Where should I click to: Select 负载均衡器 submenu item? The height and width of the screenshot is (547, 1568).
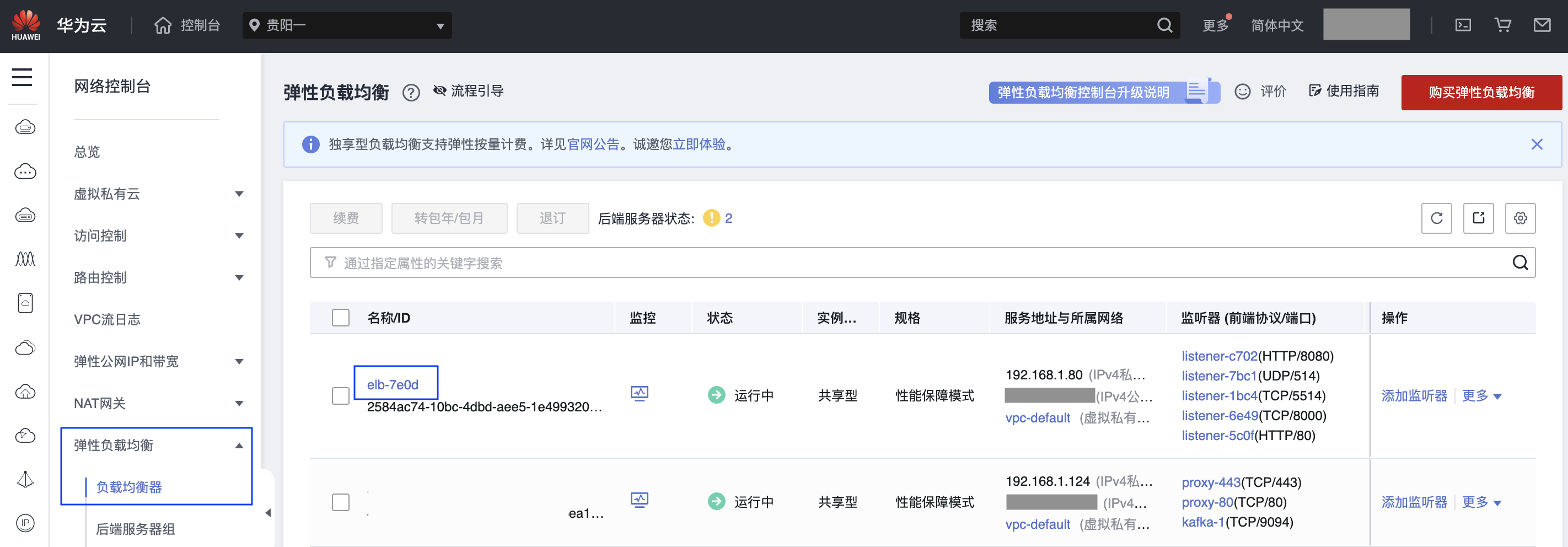tap(129, 487)
